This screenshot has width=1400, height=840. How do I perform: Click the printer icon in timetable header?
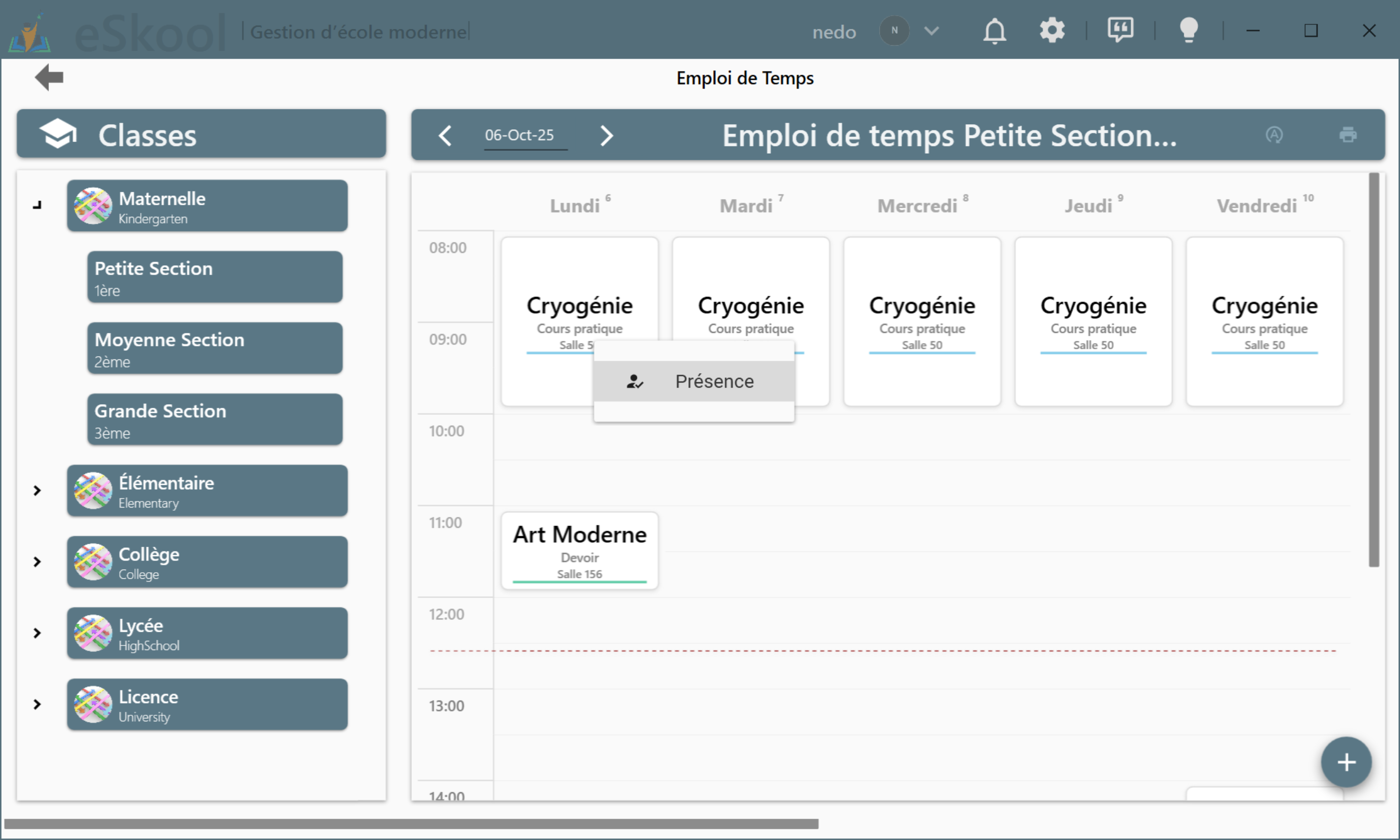pos(1348,135)
